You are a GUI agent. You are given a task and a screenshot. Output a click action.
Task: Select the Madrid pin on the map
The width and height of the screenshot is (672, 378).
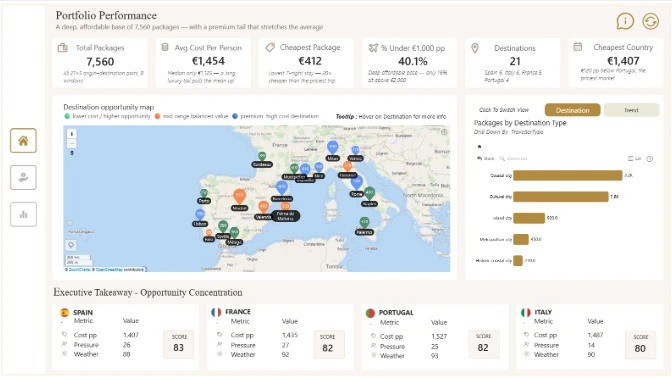(x=240, y=196)
